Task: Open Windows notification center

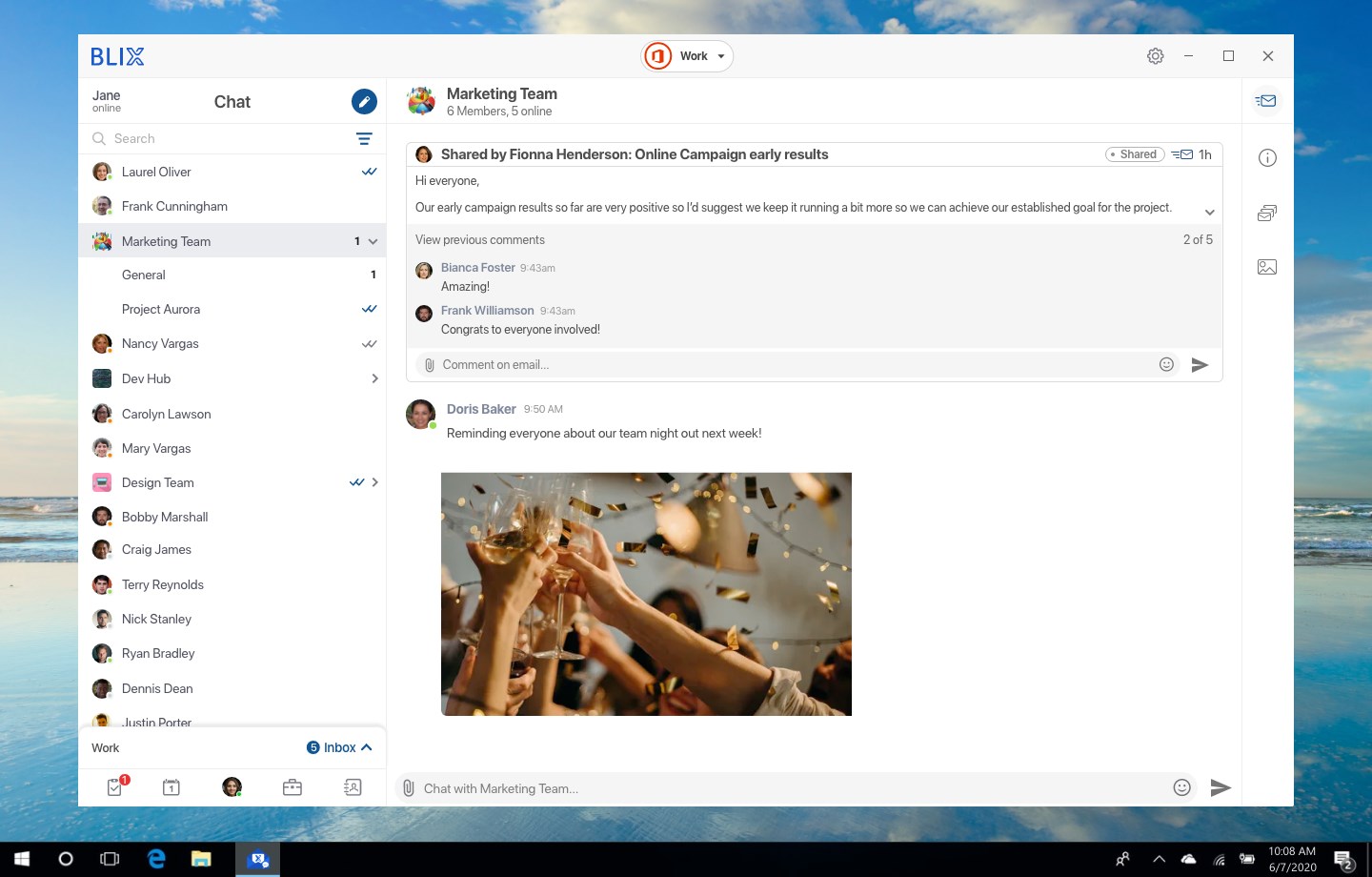Action: point(1343,860)
